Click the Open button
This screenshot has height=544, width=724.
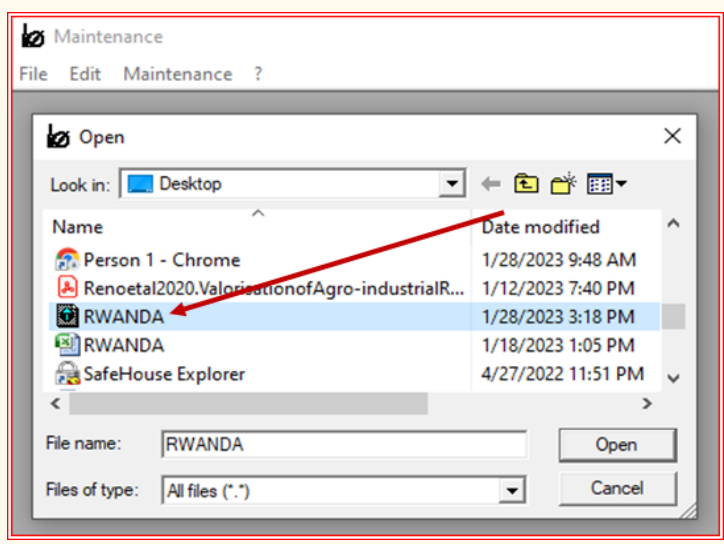[617, 445]
